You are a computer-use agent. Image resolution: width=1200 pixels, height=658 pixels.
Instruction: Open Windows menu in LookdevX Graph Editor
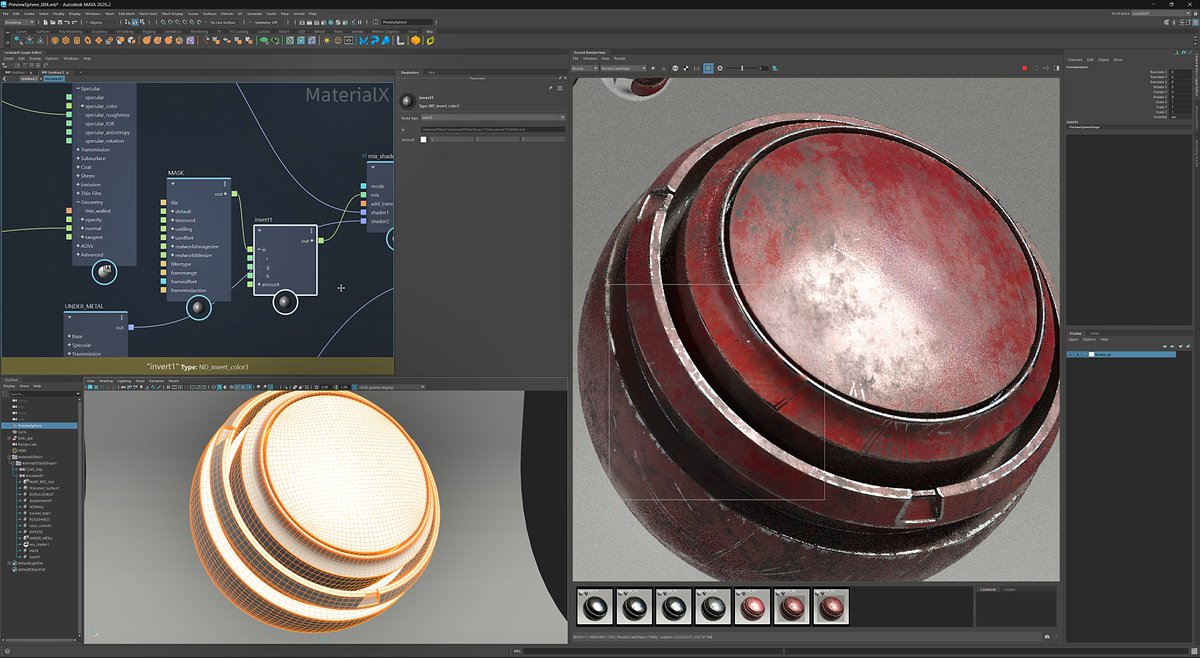[x=71, y=59]
